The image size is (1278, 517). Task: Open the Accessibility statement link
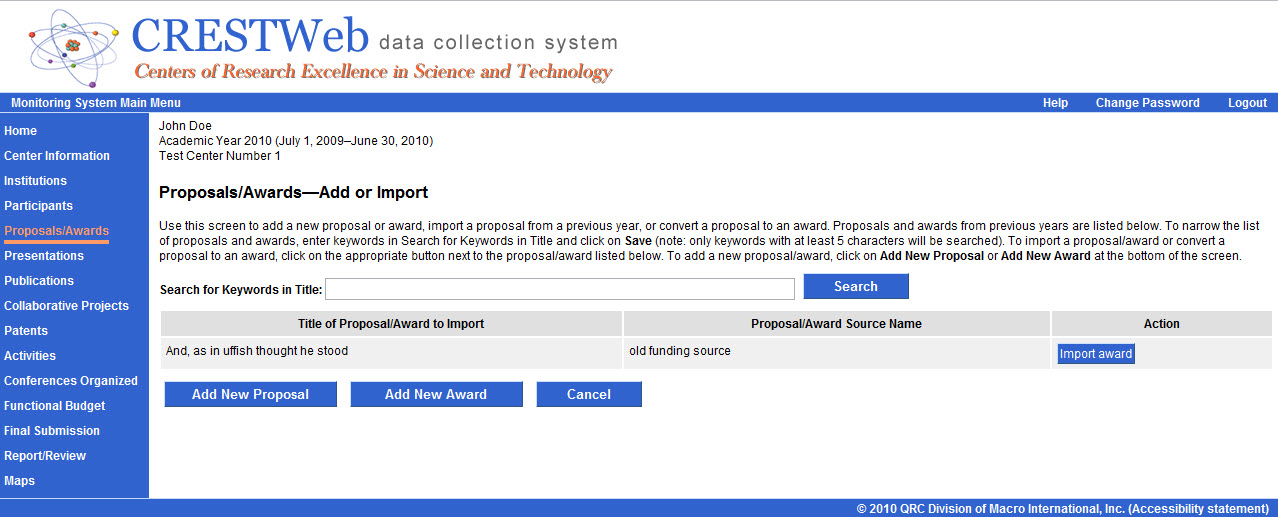pyautogui.click(x=1199, y=509)
